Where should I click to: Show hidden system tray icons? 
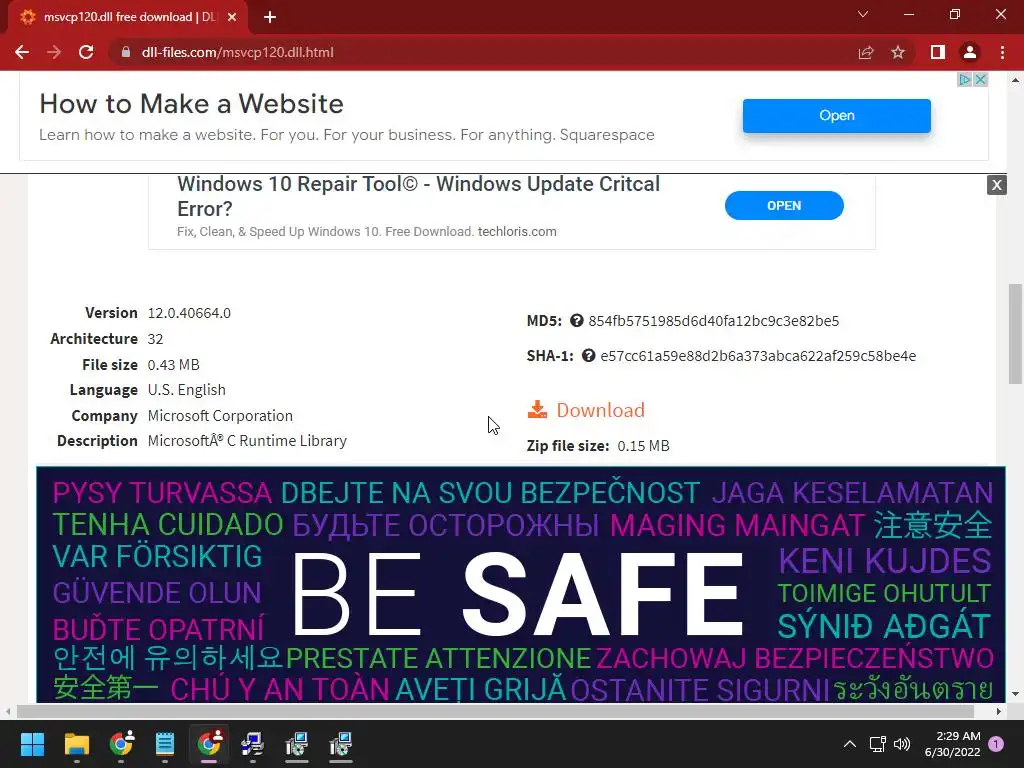click(850, 744)
